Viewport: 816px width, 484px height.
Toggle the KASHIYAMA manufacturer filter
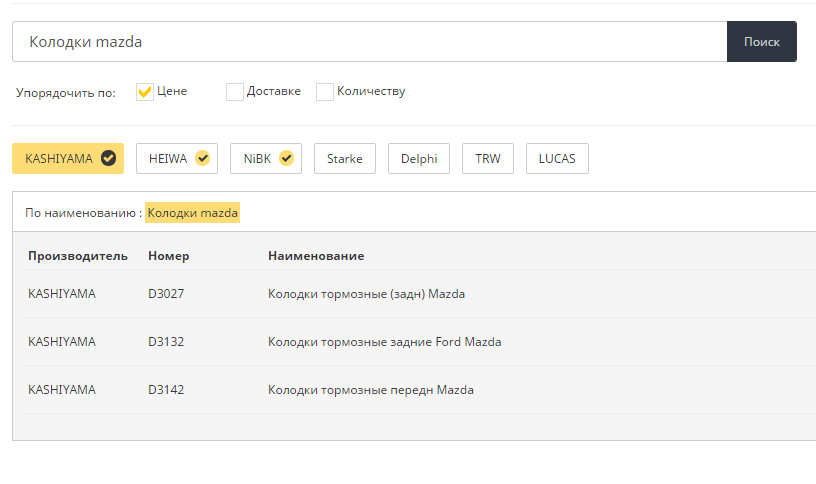[x=68, y=158]
